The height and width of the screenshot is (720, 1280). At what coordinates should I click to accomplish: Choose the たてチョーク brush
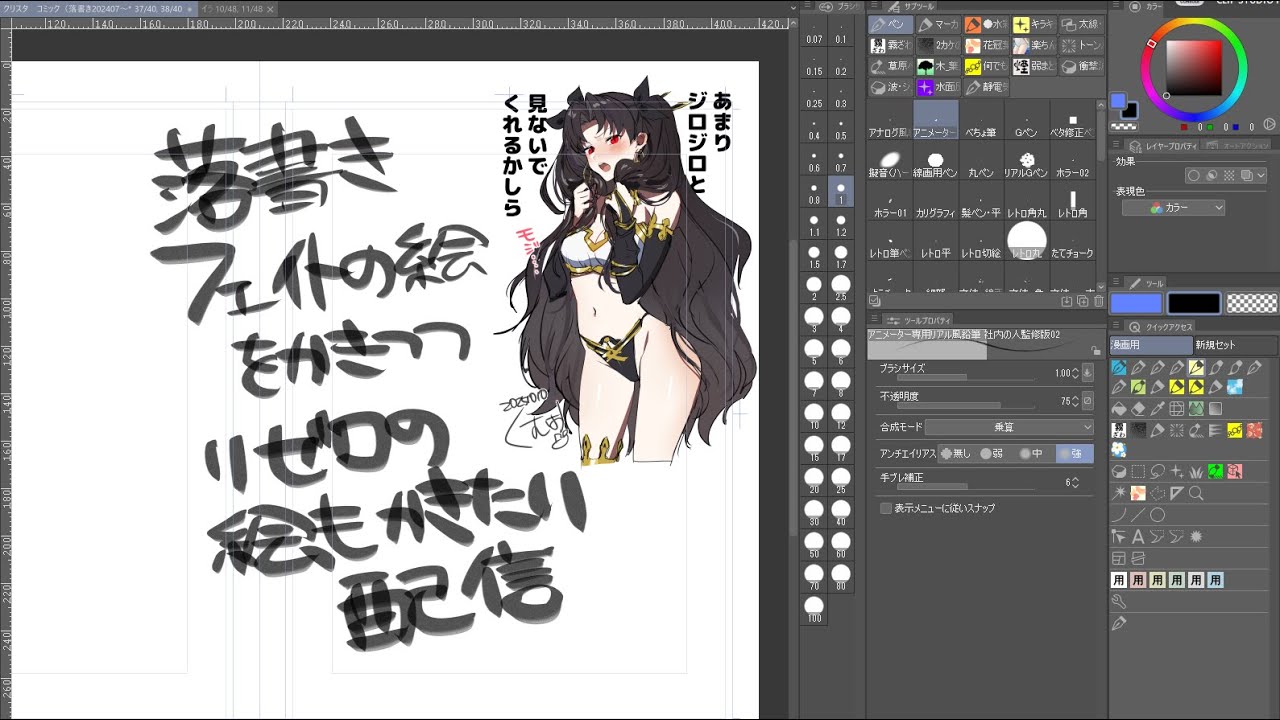pyautogui.click(x=1073, y=242)
